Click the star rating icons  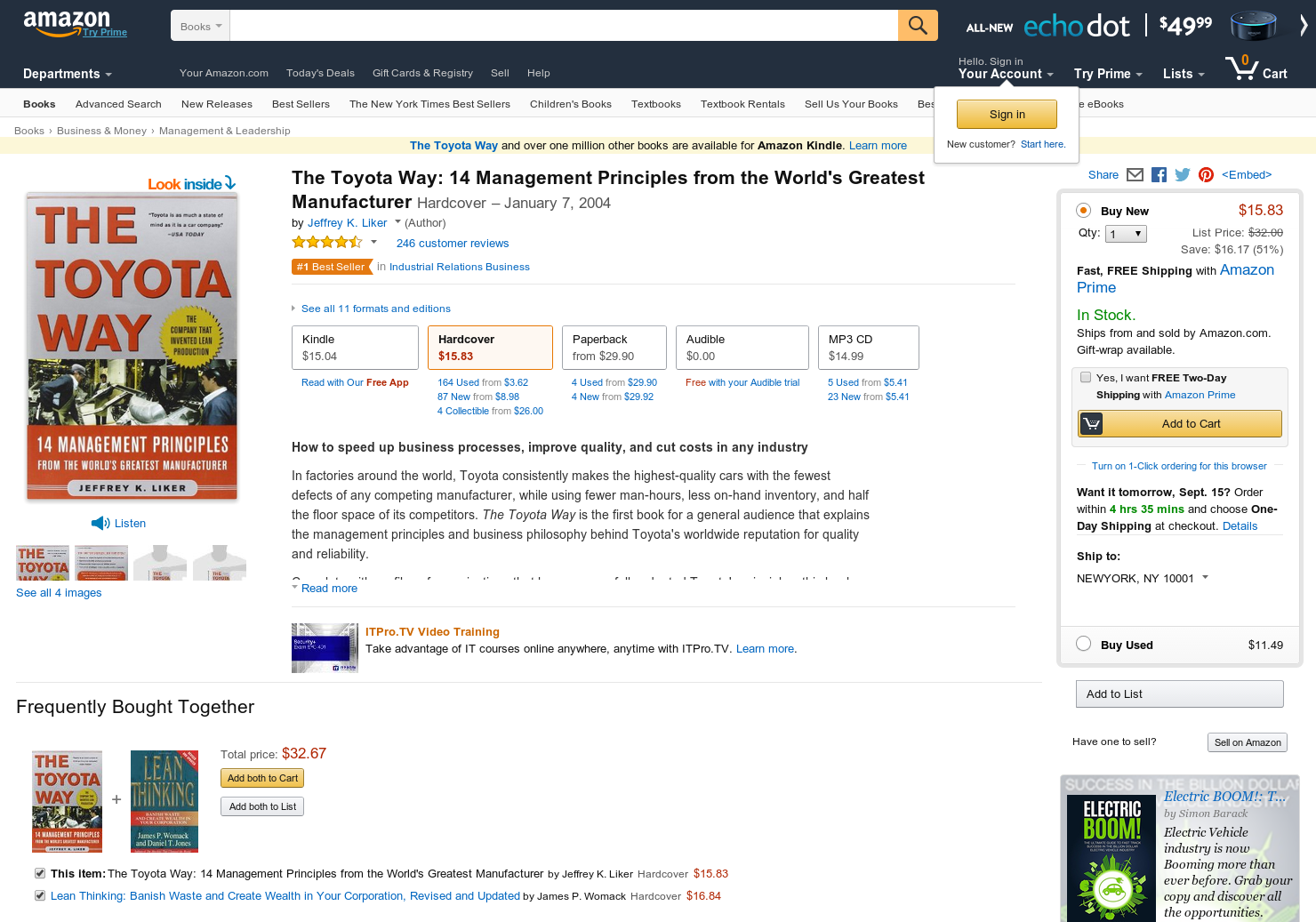pos(327,243)
